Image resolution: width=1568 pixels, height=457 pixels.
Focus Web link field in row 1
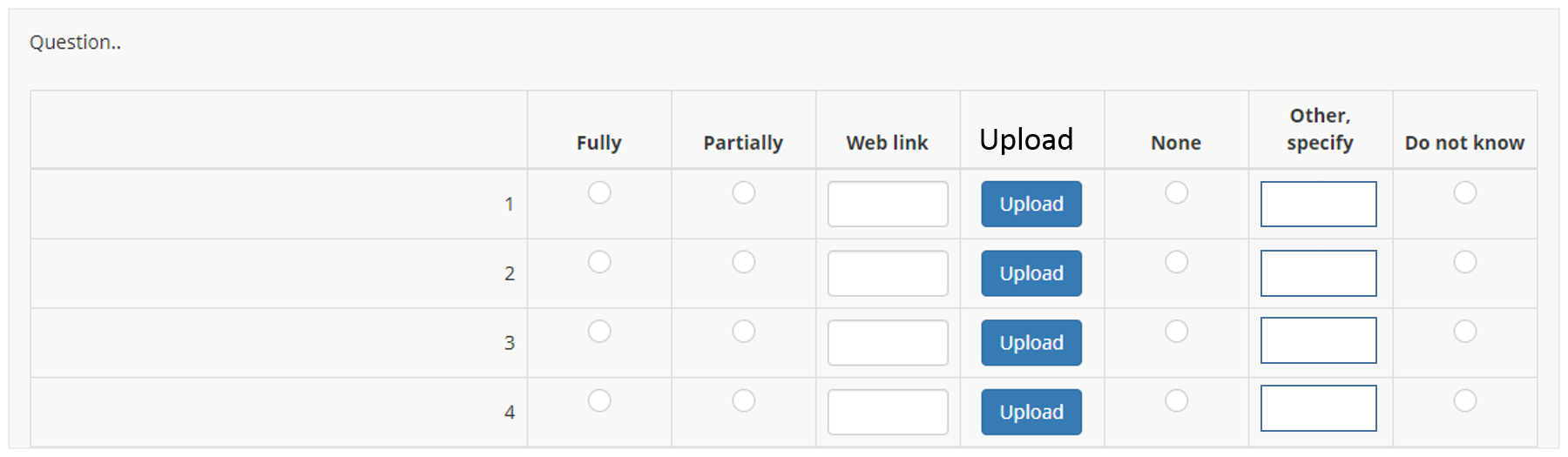(x=887, y=204)
